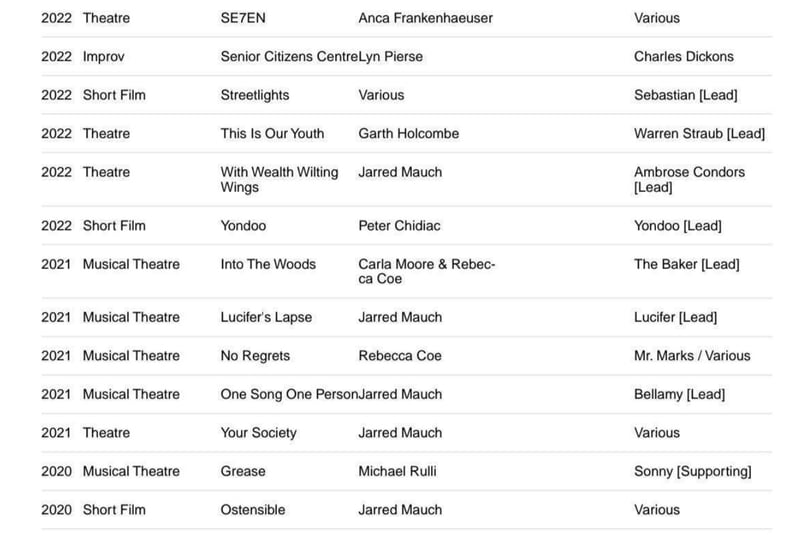Click the Streetlights short film title

click(x=255, y=95)
